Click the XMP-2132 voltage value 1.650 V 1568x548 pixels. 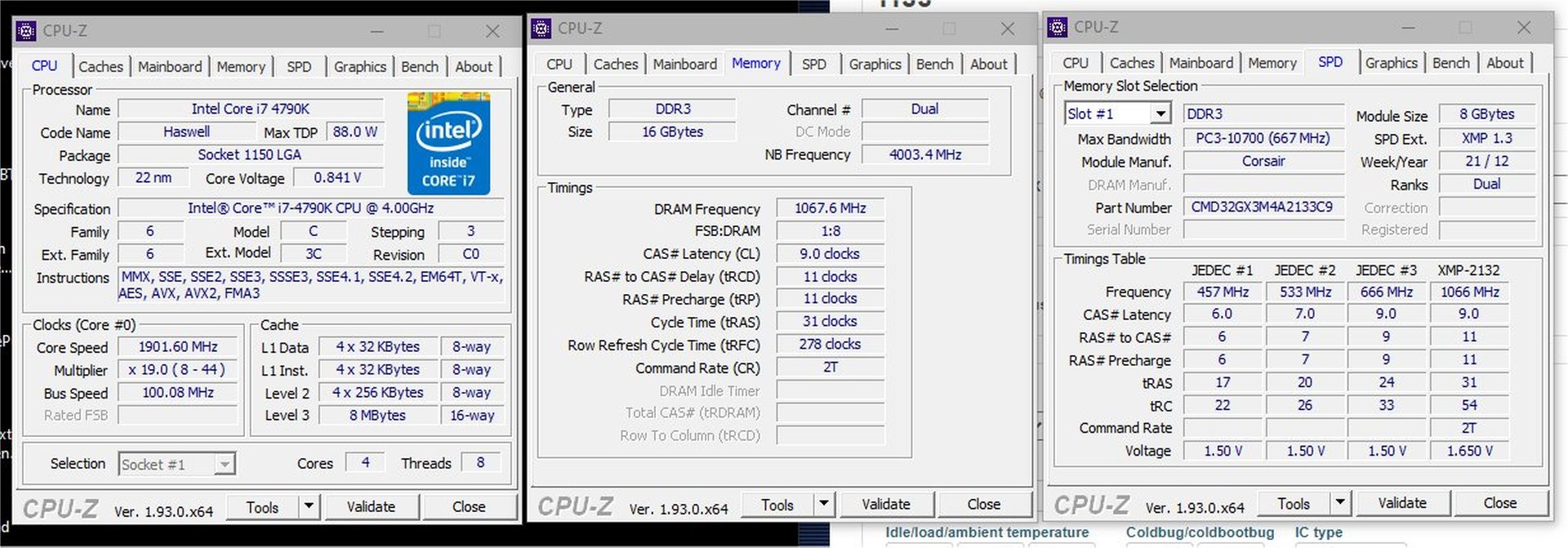coord(1469,451)
